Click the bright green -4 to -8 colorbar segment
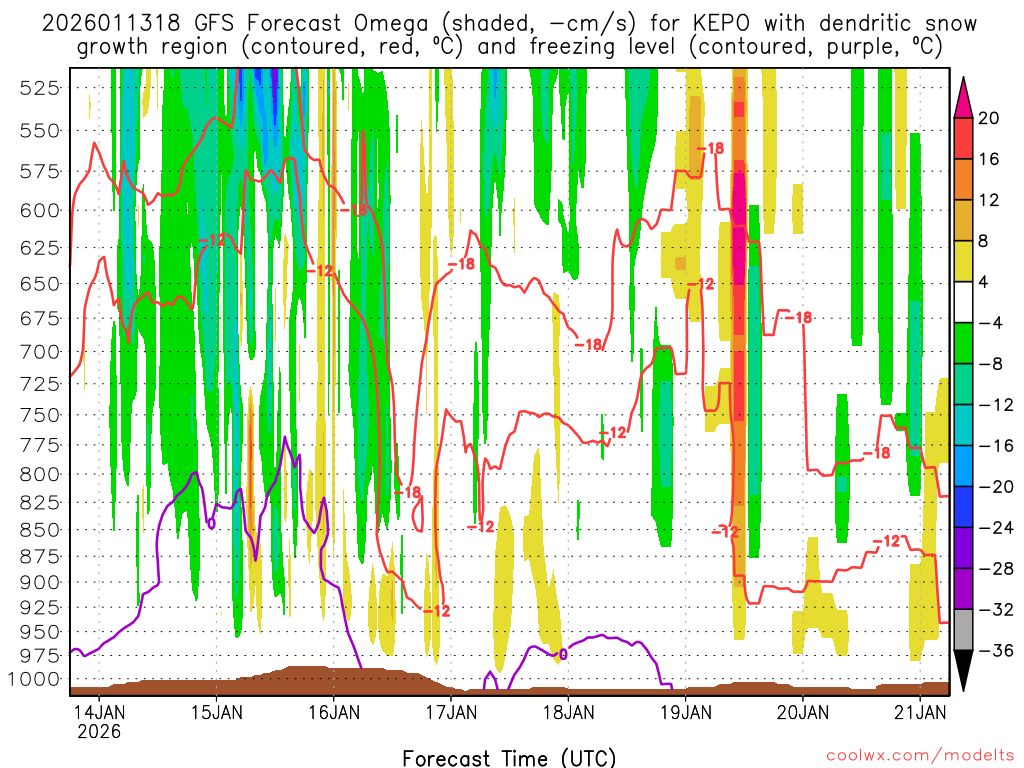The height and width of the screenshot is (768, 1024). [x=963, y=343]
